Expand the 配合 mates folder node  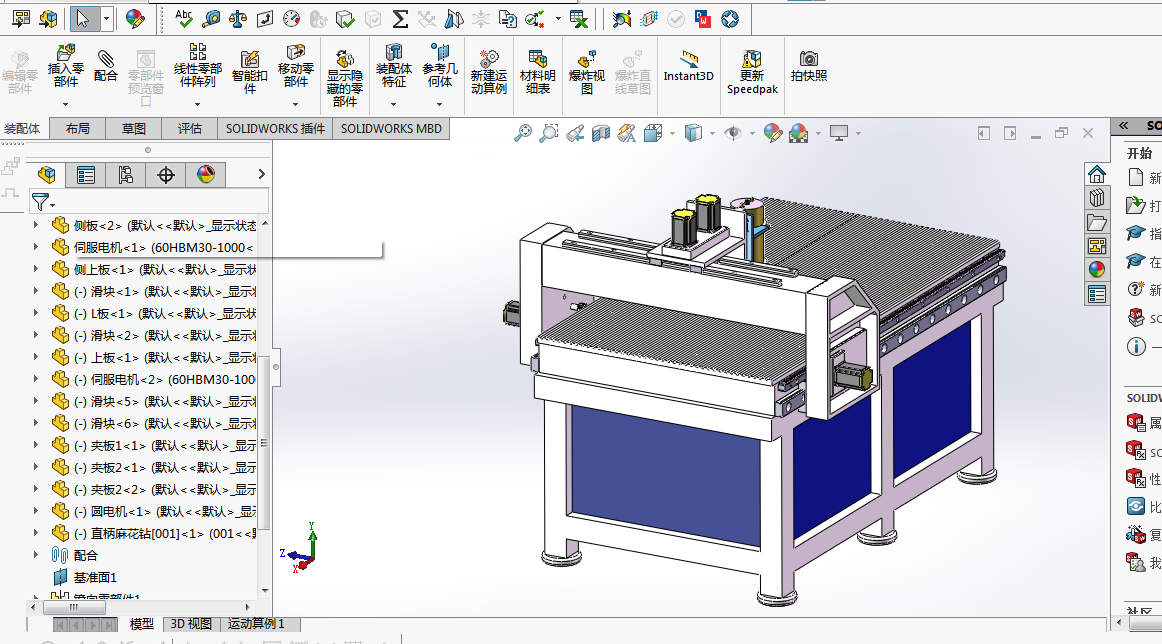36,554
